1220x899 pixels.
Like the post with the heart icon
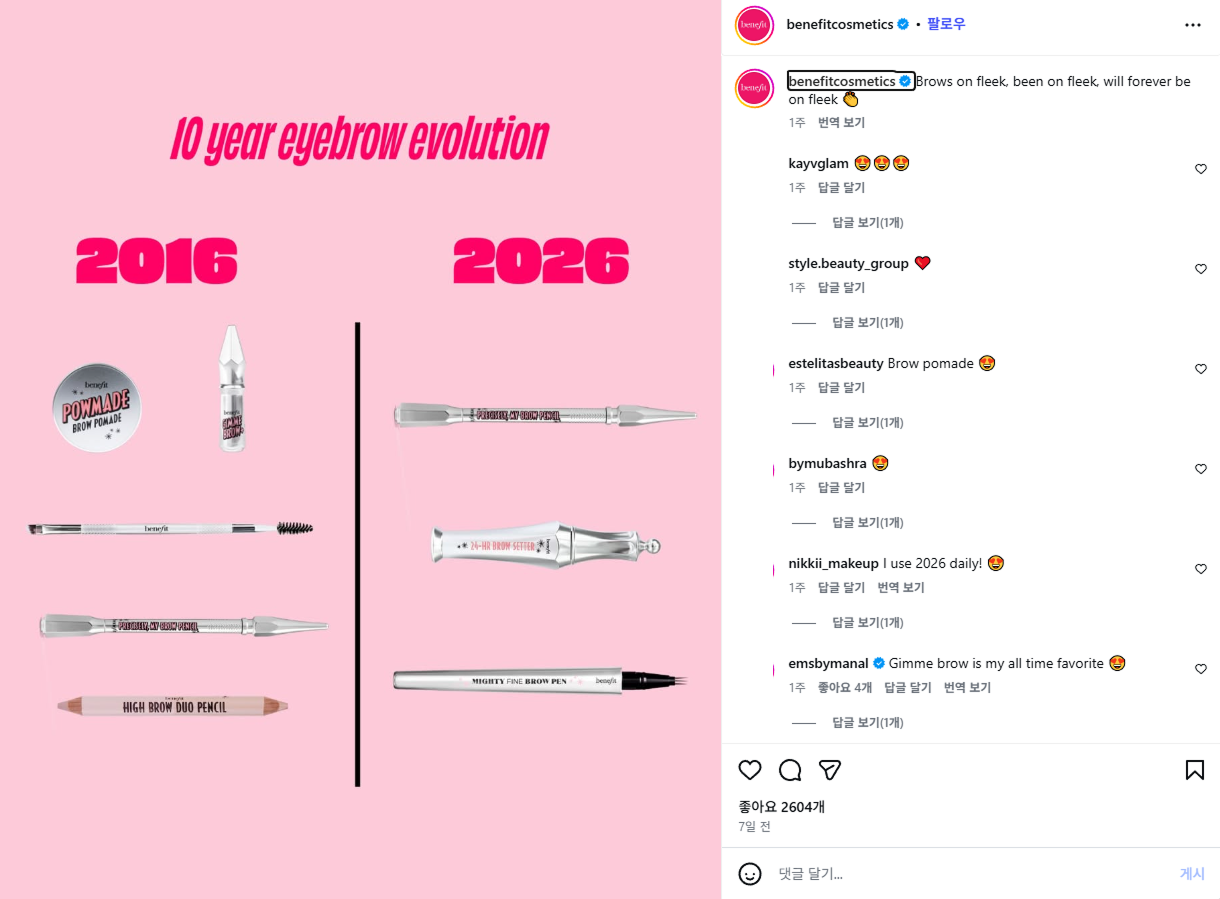pyautogui.click(x=750, y=770)
